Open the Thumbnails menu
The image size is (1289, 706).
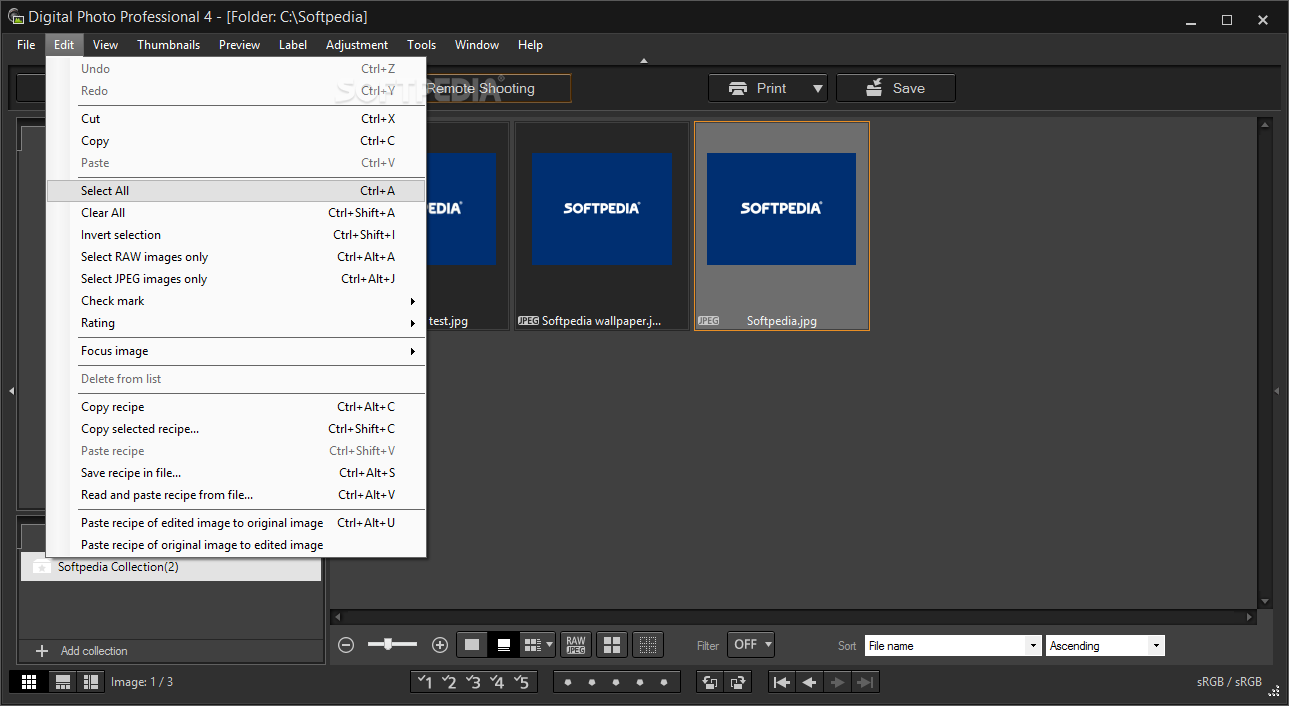coord(168,45)
